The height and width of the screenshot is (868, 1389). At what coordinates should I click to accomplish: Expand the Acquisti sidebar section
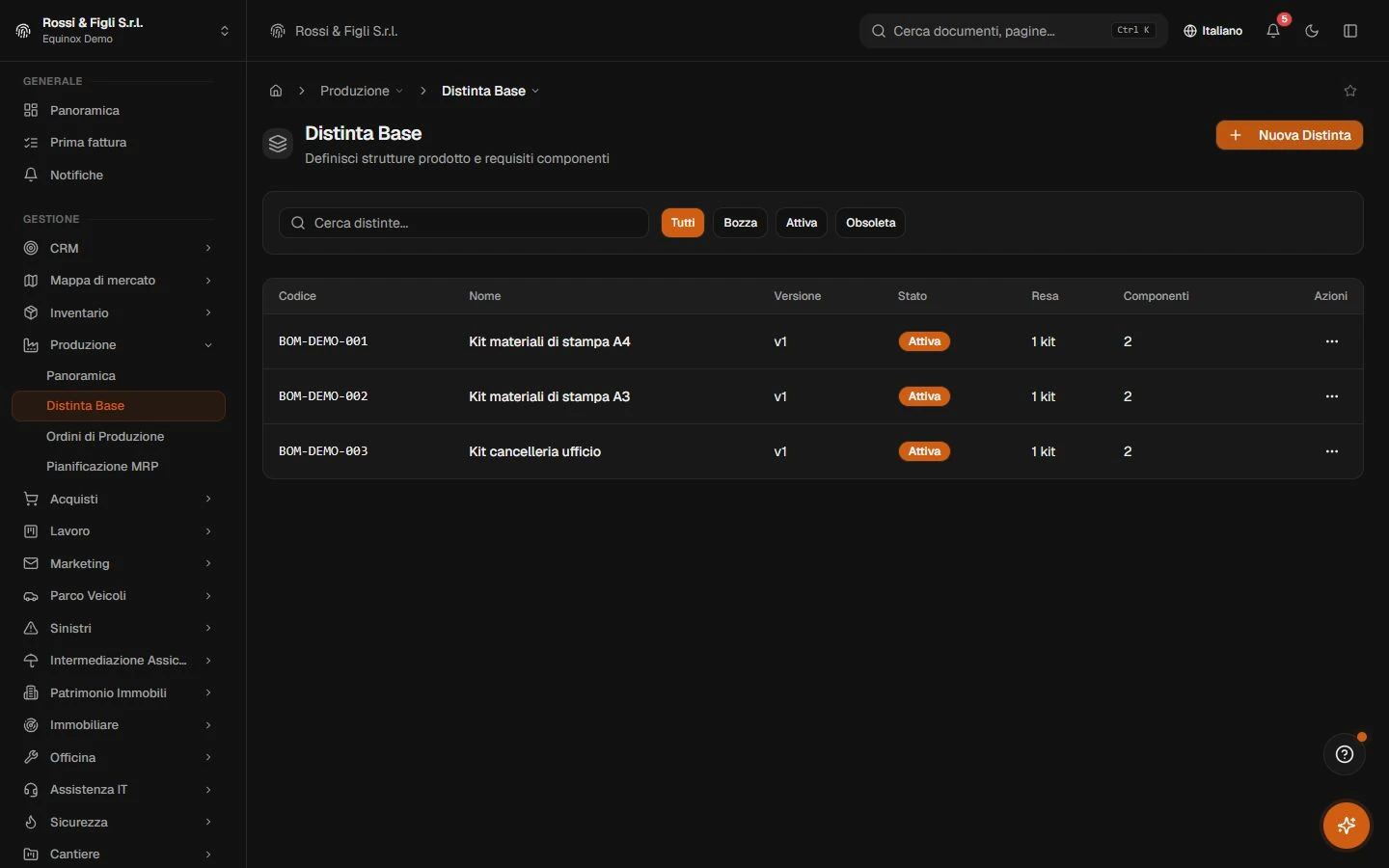(118, 499)
